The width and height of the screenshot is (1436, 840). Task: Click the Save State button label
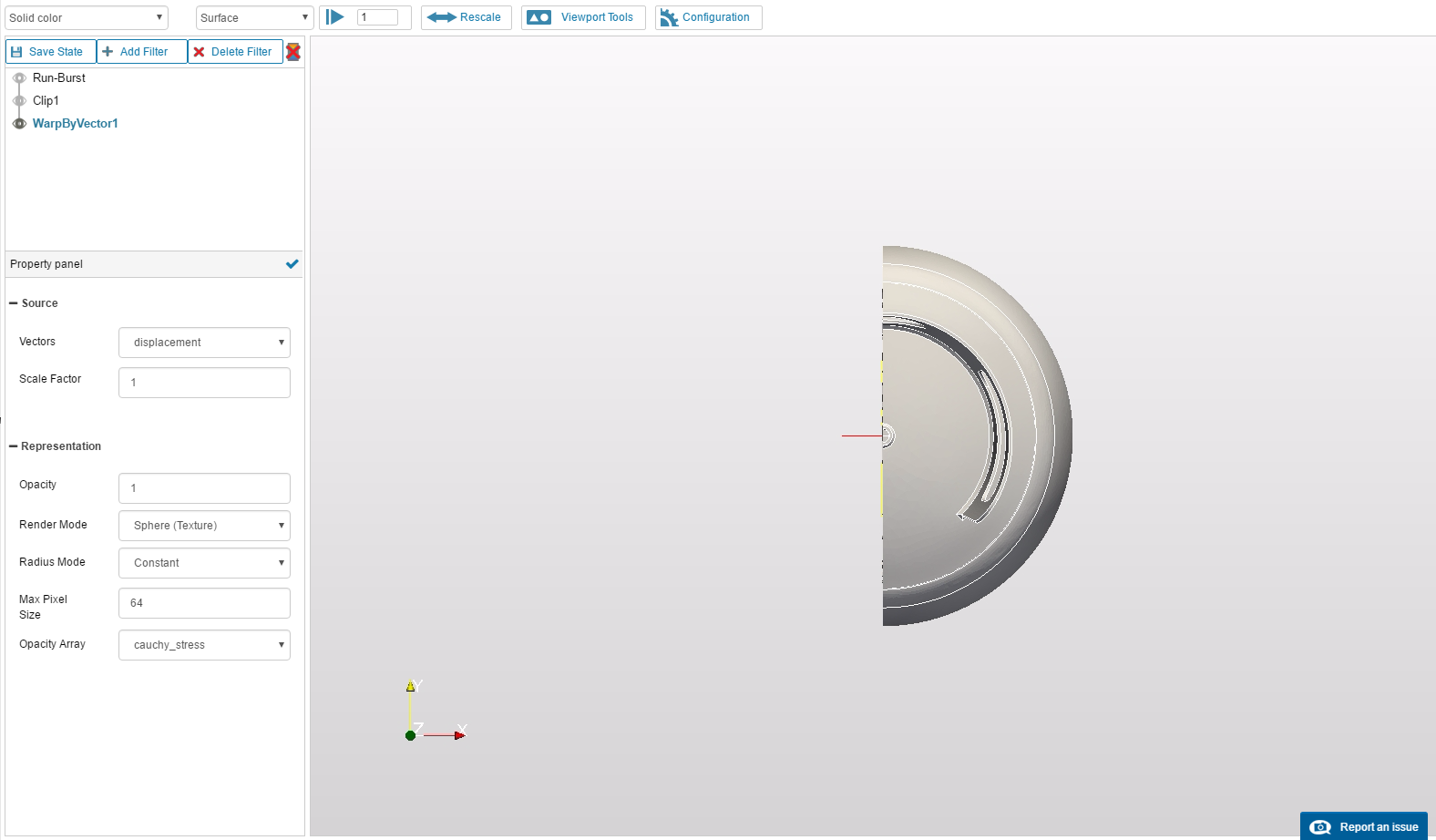(x=56, y=52)
